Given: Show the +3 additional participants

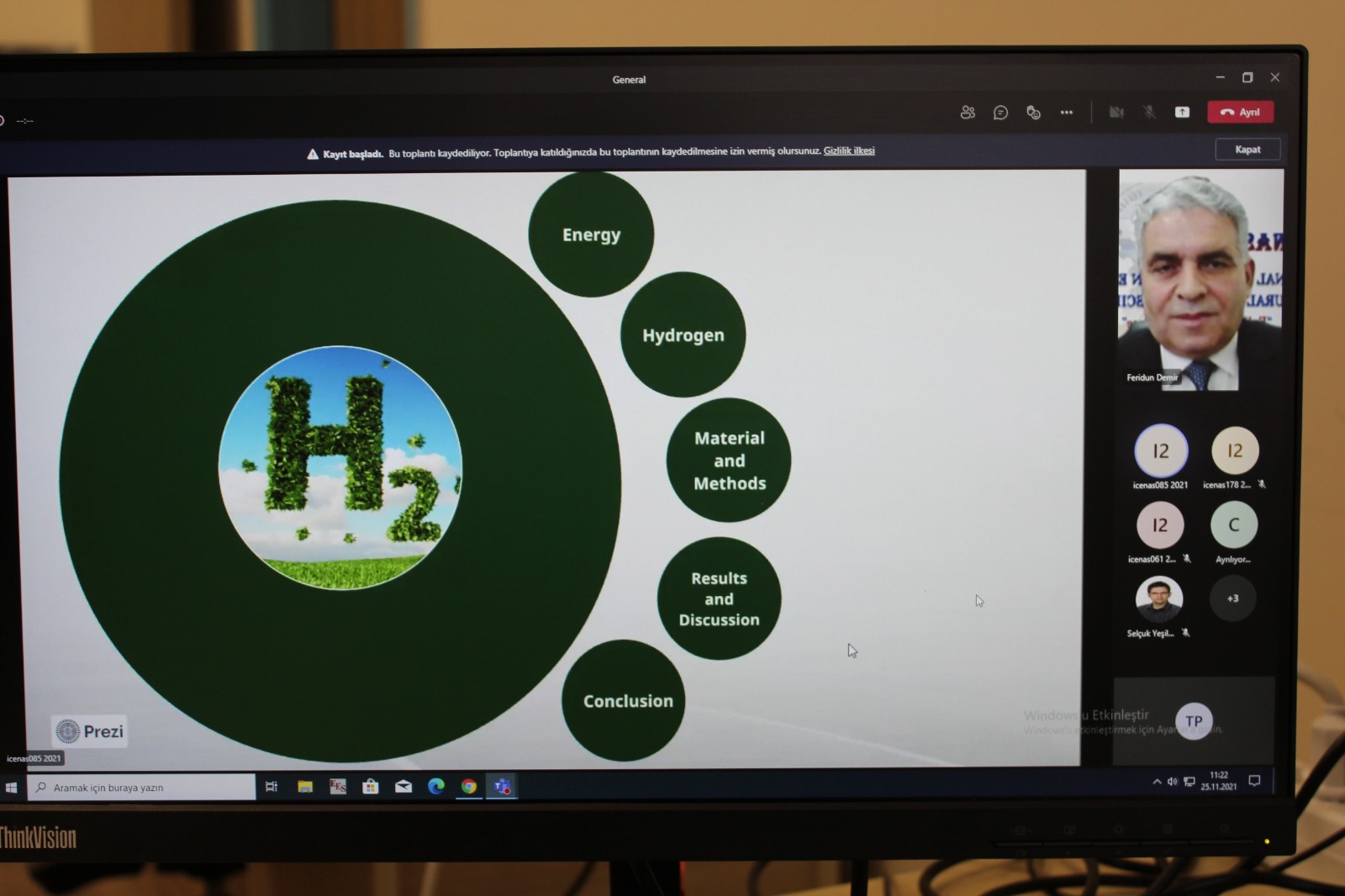Looking at the screenshot, I should pyautogui.click(x=1232, y=598).
